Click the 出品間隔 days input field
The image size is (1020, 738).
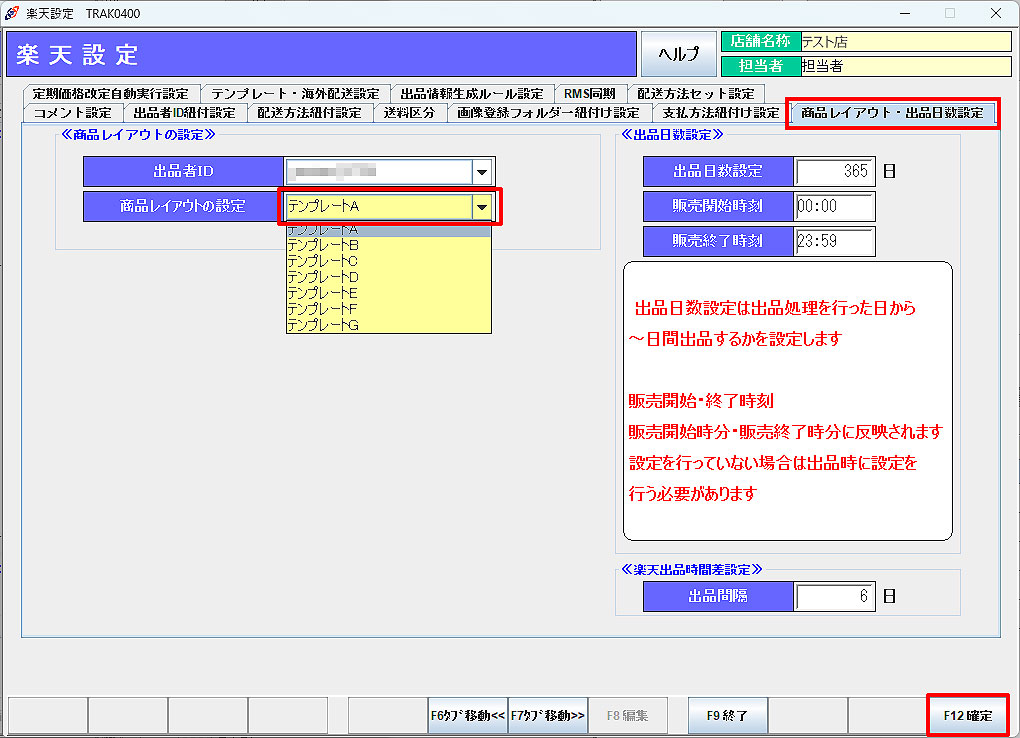point(834,597)
